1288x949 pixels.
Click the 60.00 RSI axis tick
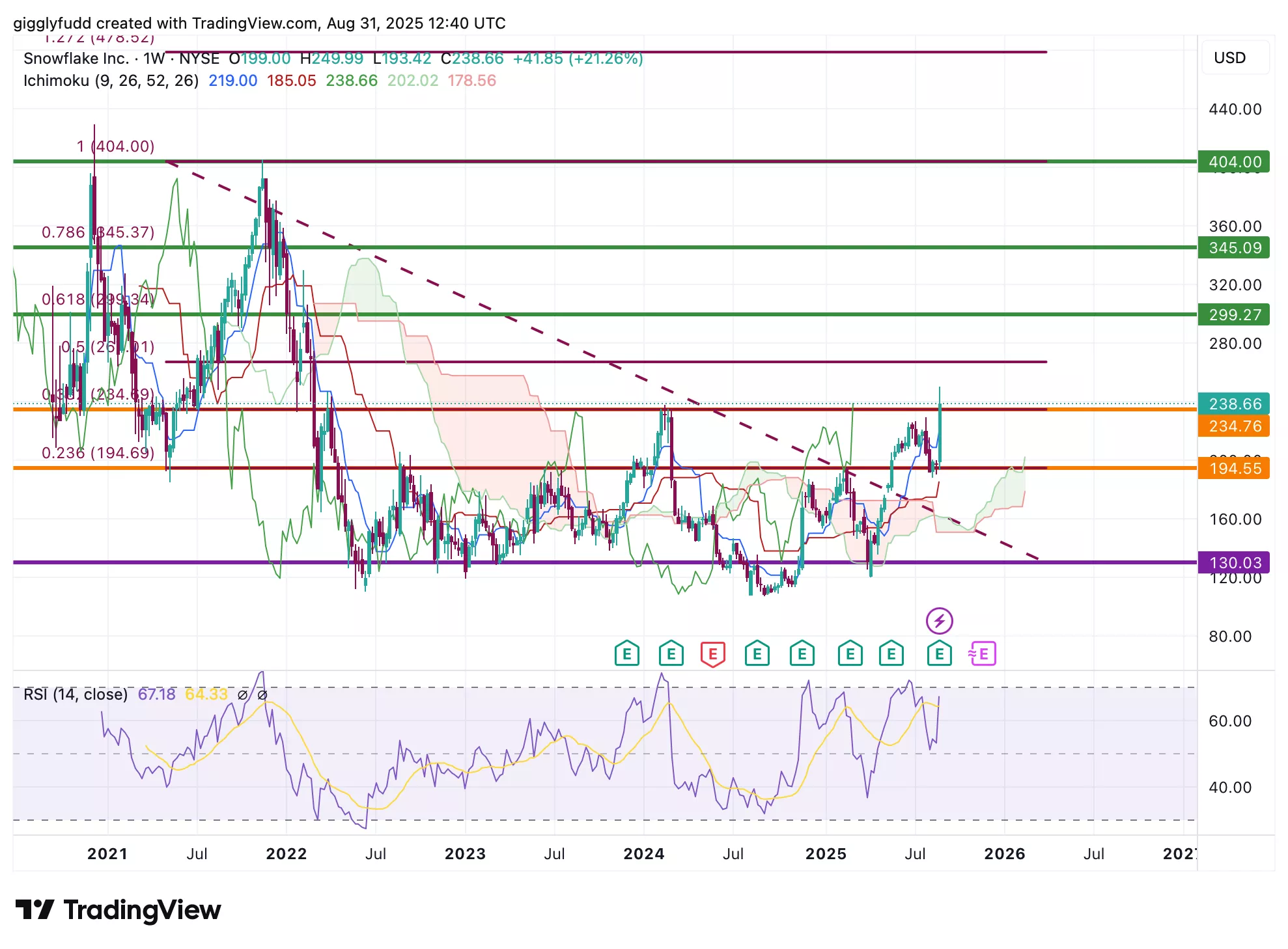point(1230,721)
